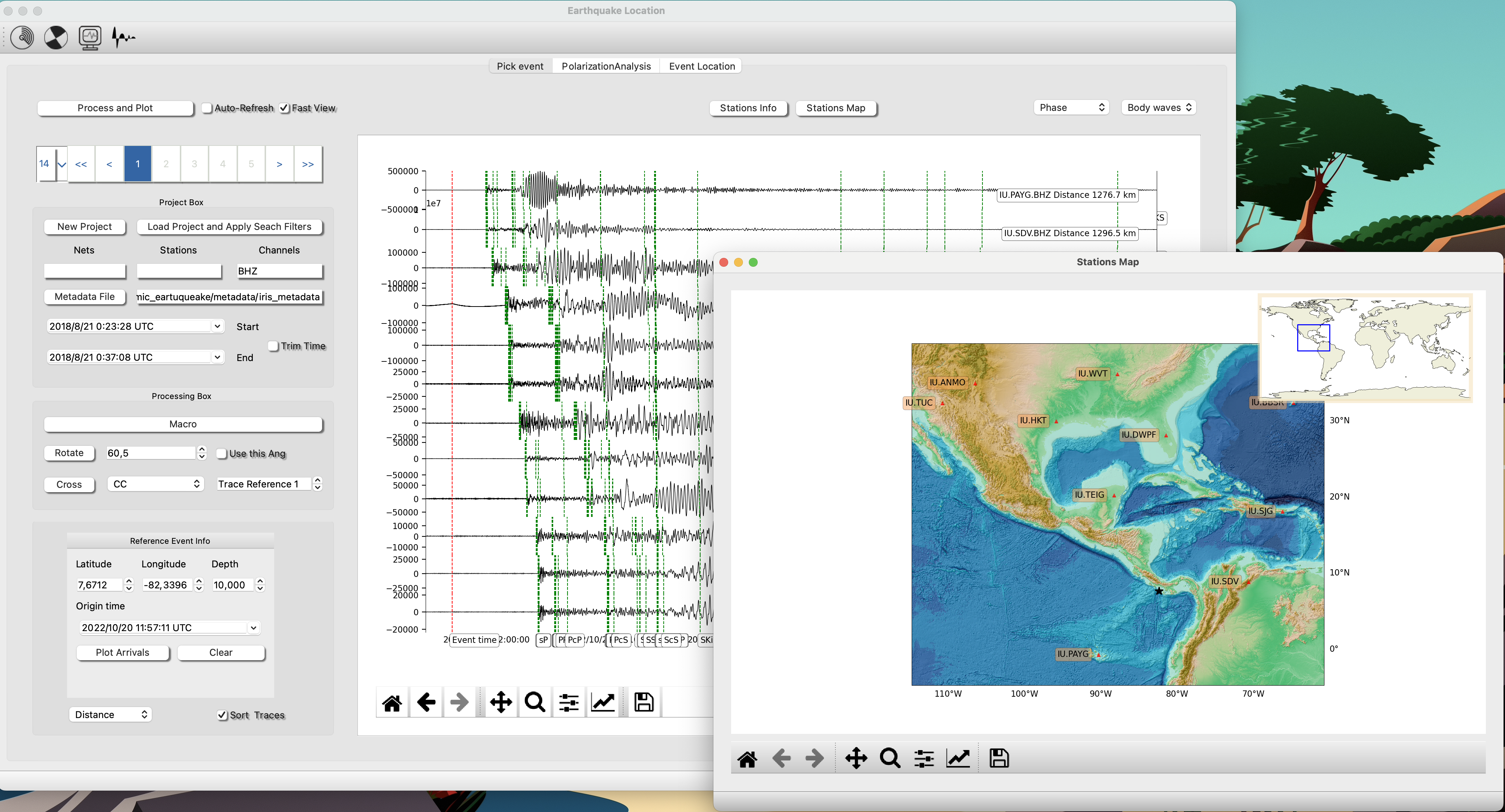Activate Zoom tool in Stations Map toolbar
This screenshot has height=812, width=1505.
[890, 759]
